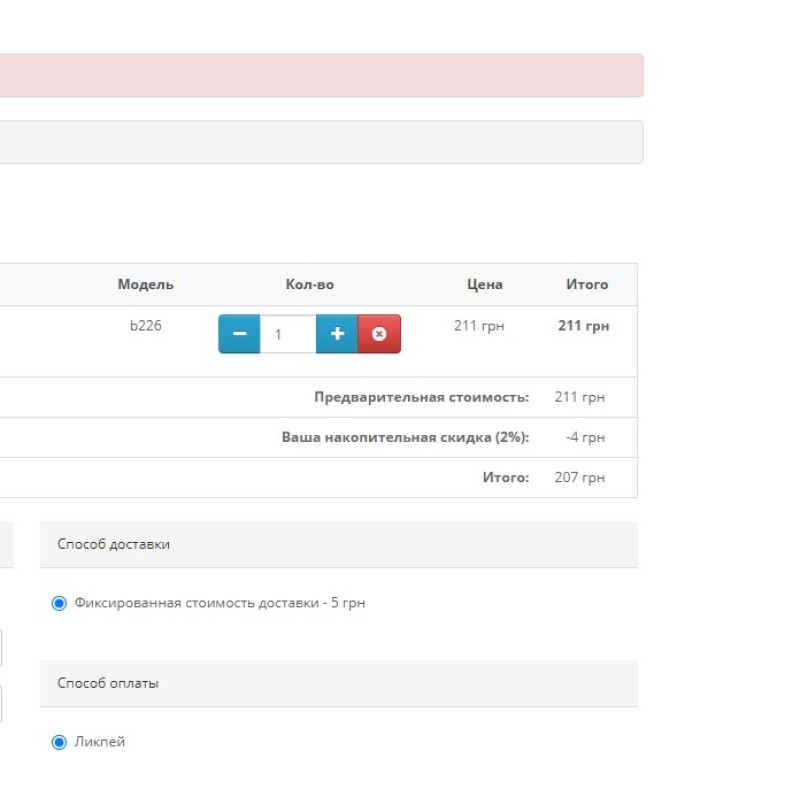
Task: Decrease quantity with the minus button
Action: pyautogui.click(x=239, y=334)
